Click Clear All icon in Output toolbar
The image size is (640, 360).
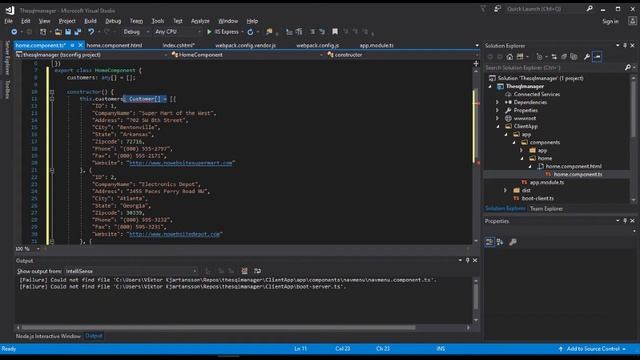pyautogui.click(x=244, y=271)
